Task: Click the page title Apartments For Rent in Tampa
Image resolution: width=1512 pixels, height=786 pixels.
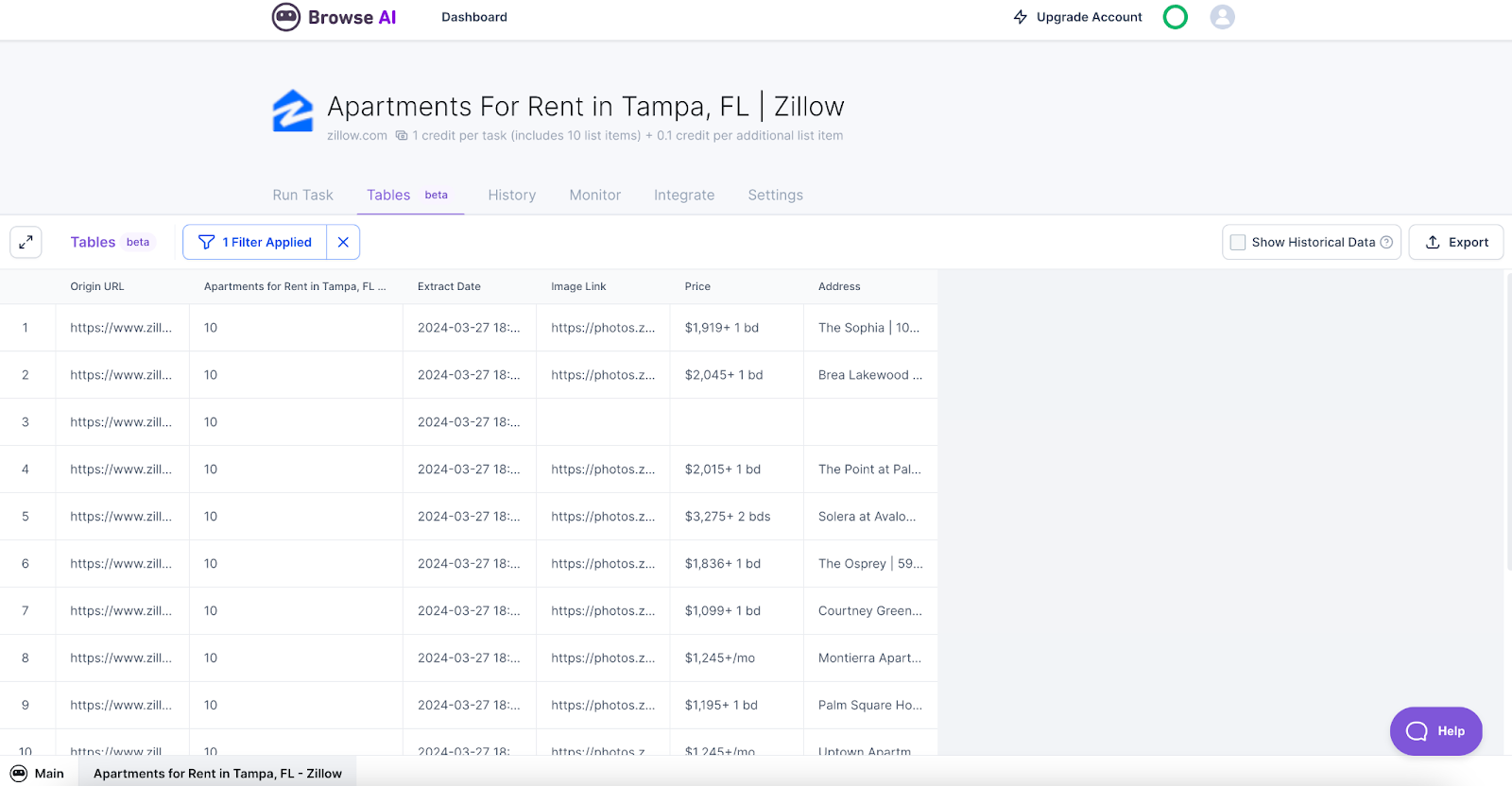Action: point(586,107)
